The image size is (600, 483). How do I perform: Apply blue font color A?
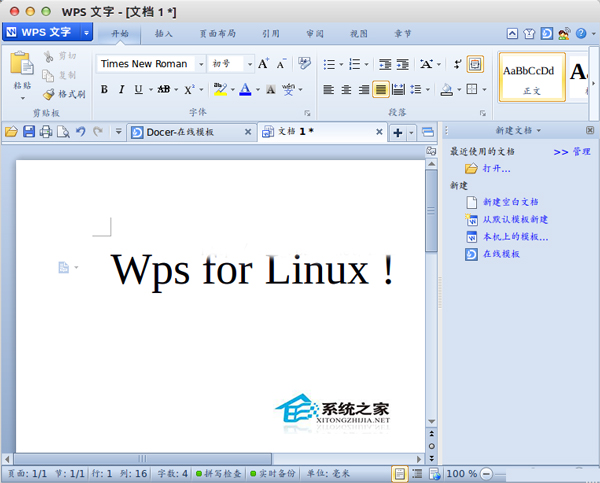click(x=245, y=90)
